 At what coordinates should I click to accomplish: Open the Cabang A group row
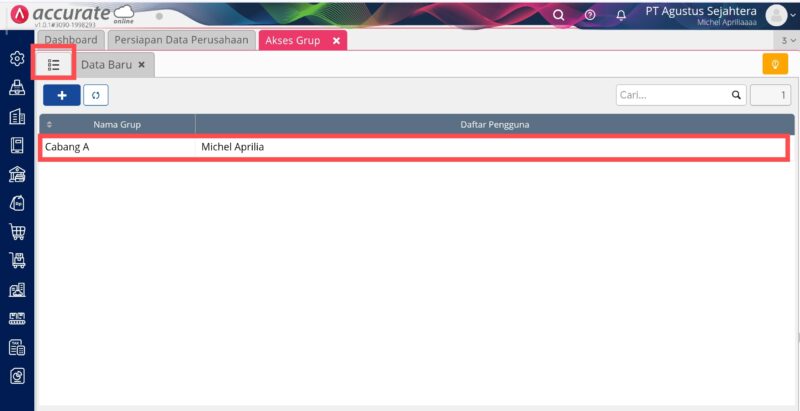414,148
